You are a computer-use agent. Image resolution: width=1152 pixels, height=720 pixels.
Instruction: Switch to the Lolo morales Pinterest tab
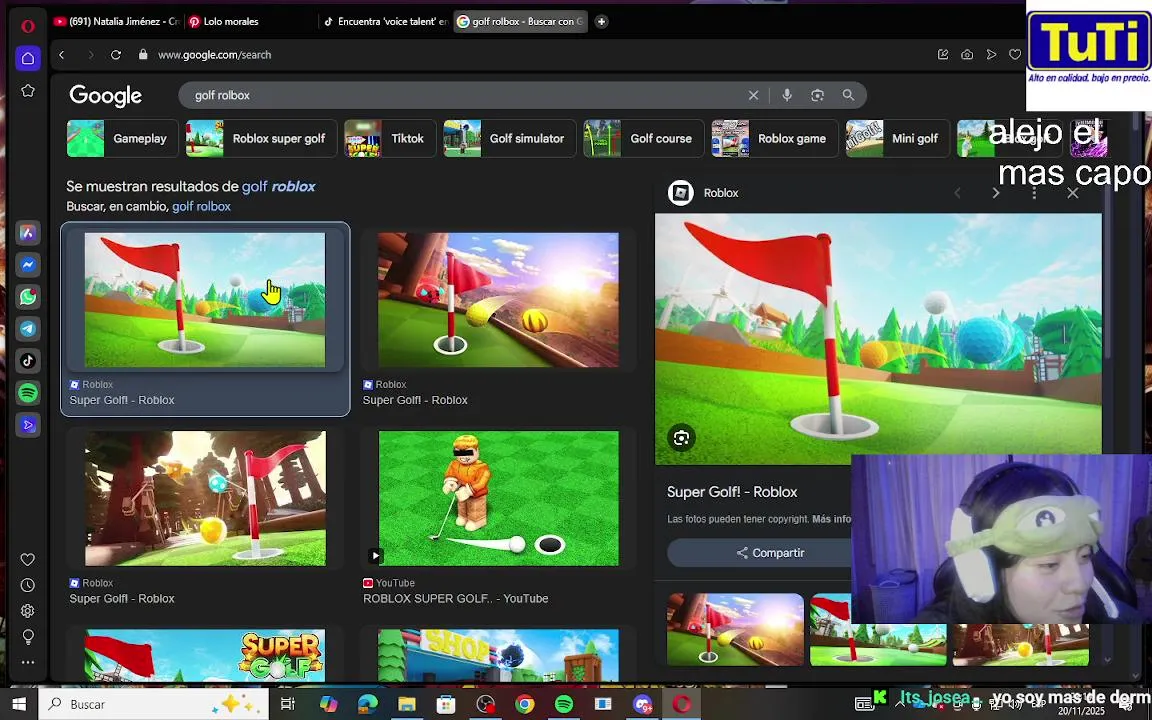(250, 21)
